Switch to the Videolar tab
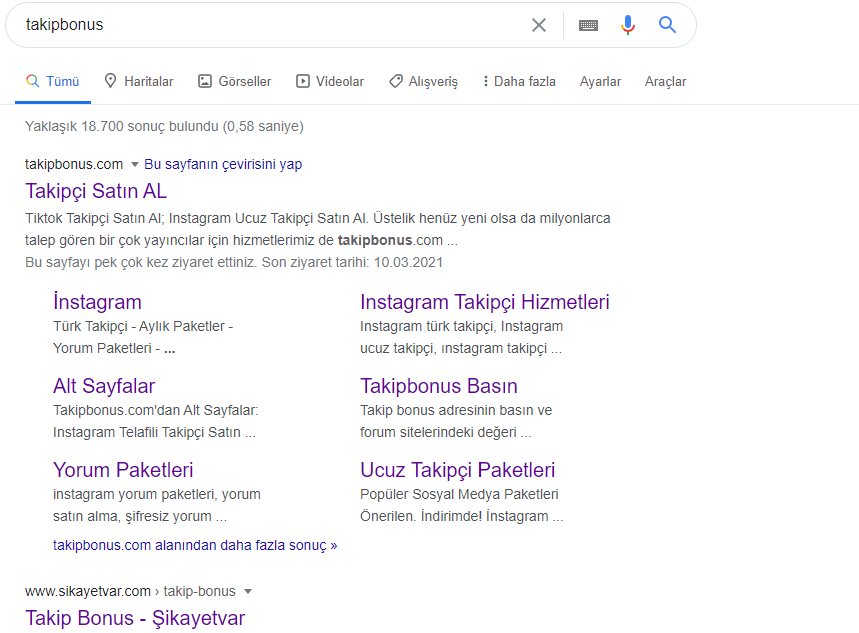Viewport: 859px width, 633px height. 330,81
